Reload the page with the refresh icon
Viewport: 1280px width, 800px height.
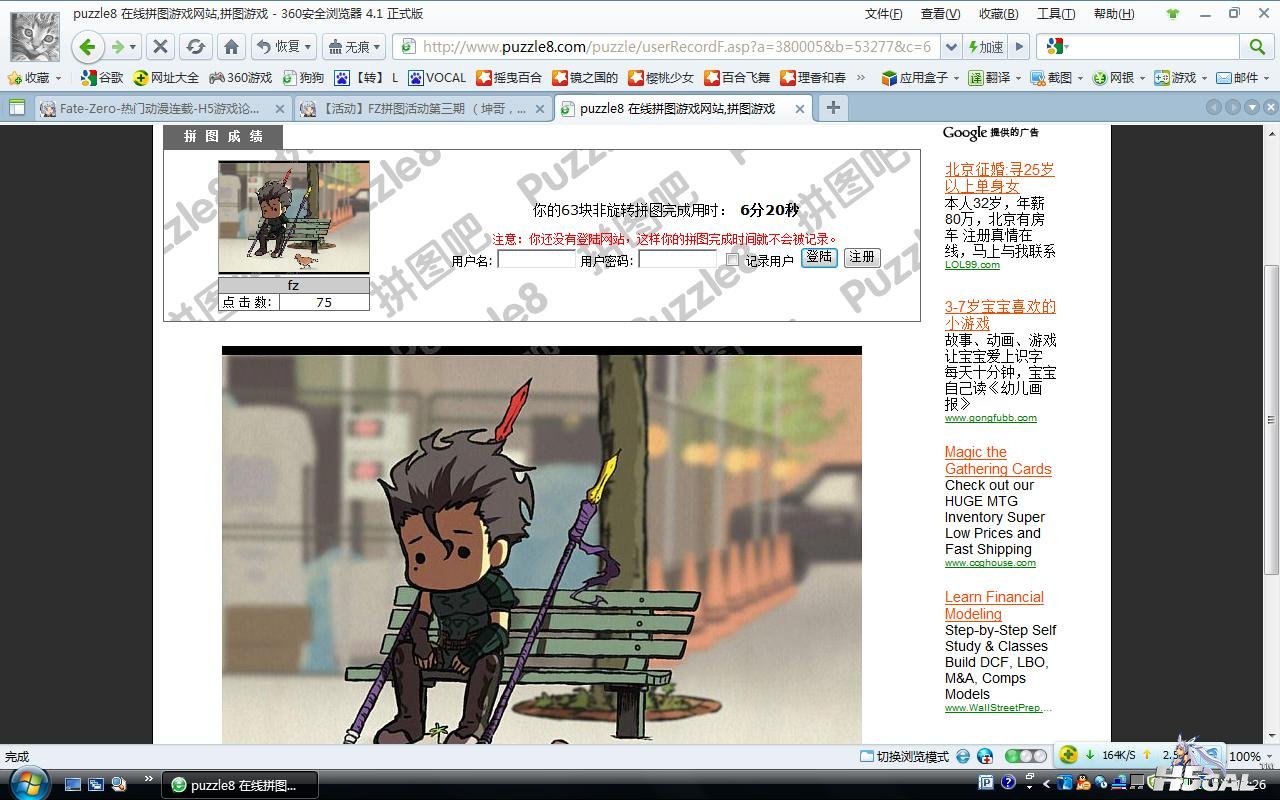[196, 47]
